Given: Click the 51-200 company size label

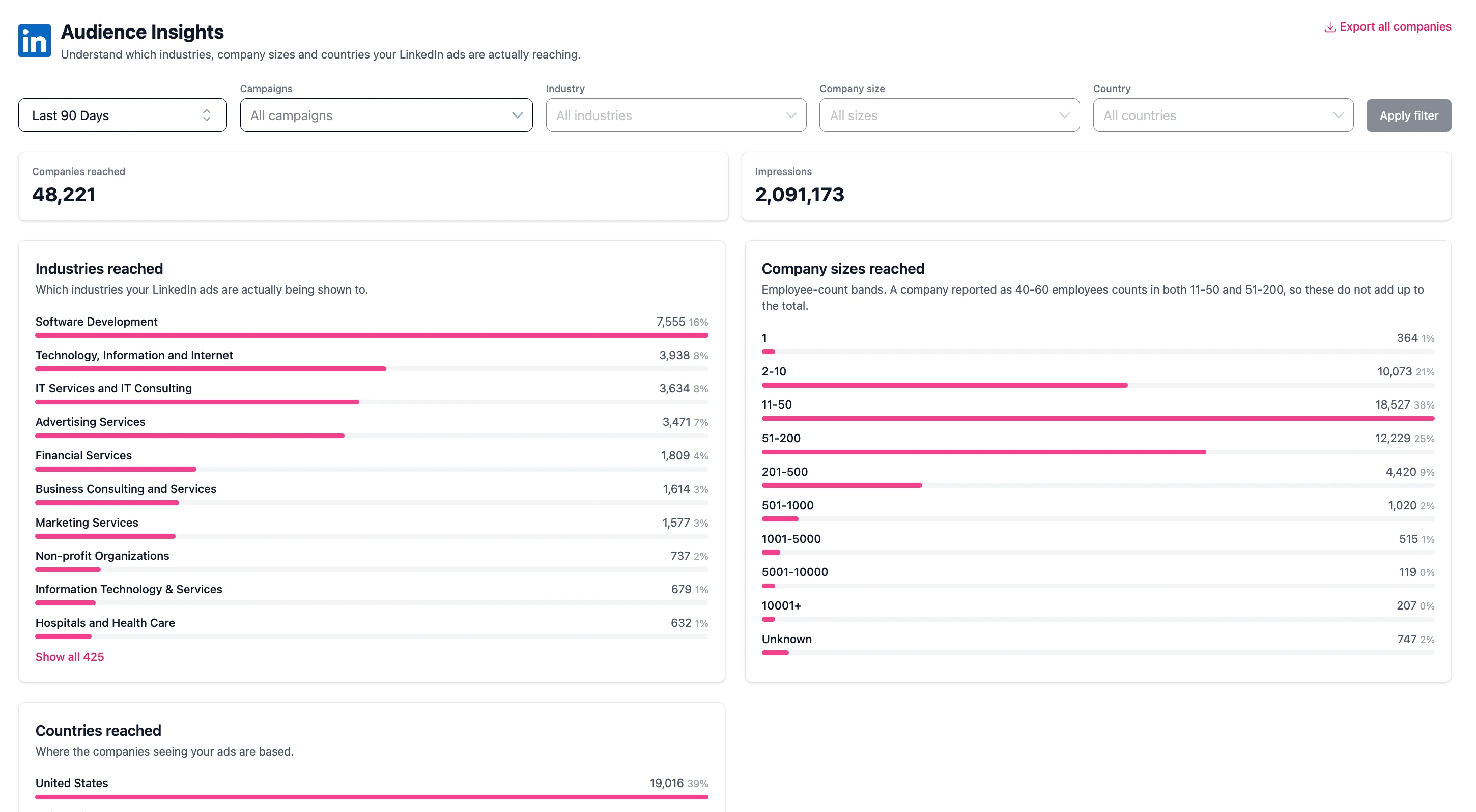Looking at the screenshot, I should 781,438.
